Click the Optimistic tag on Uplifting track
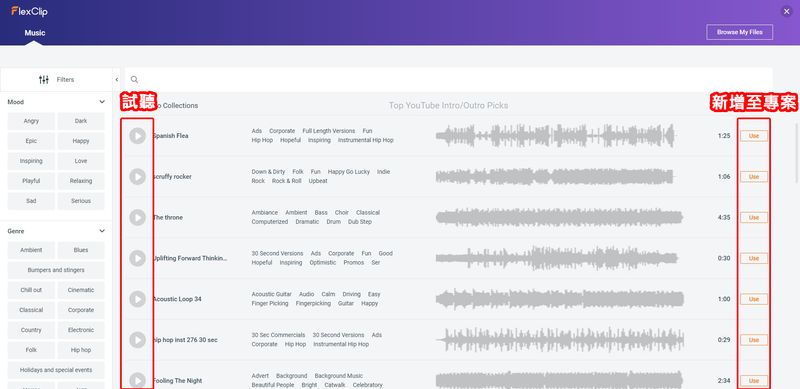The width and height of the screenshot is (800, 389). pos(323,263)
